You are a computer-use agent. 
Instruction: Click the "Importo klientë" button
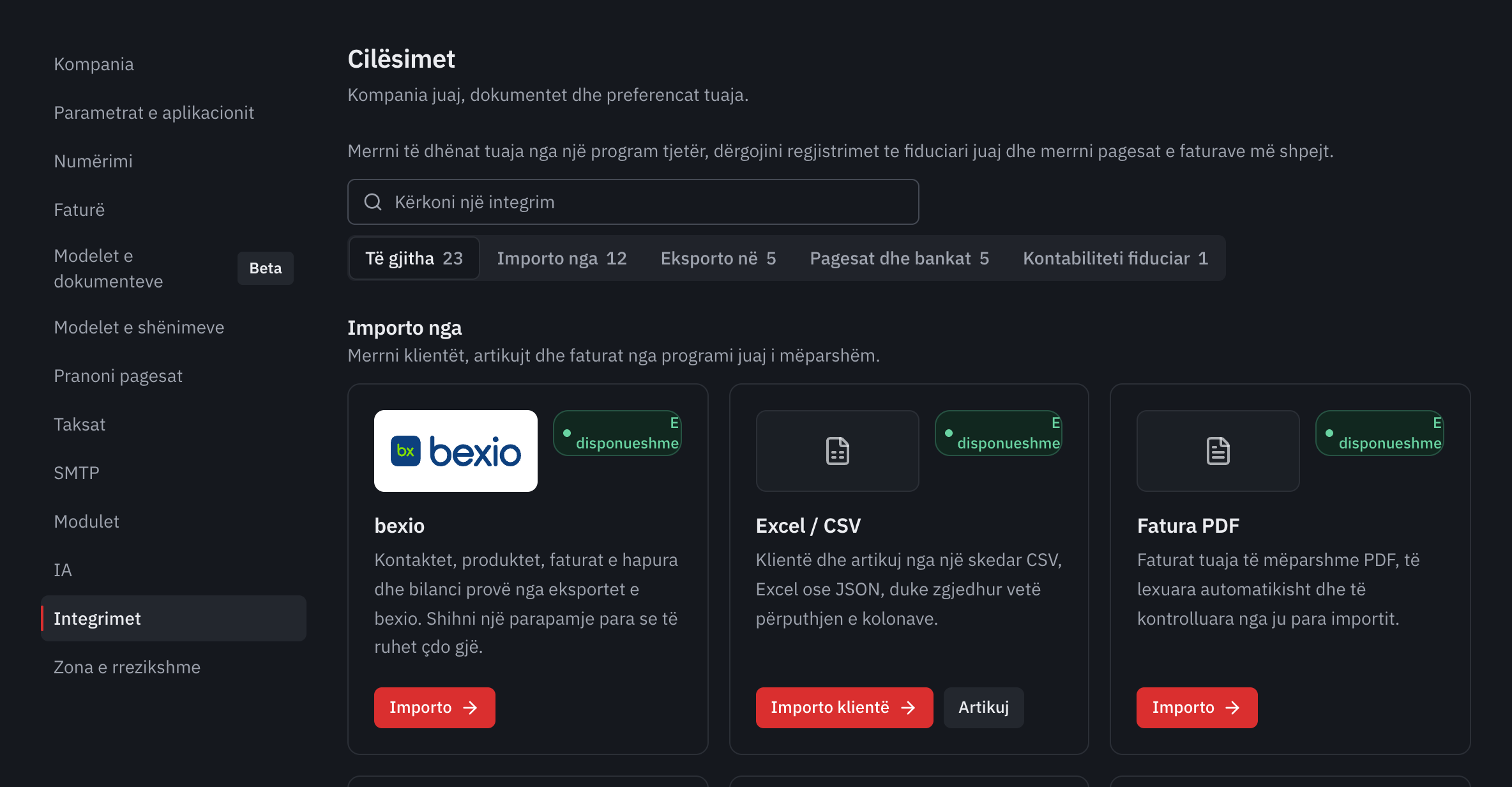point(844,707)
